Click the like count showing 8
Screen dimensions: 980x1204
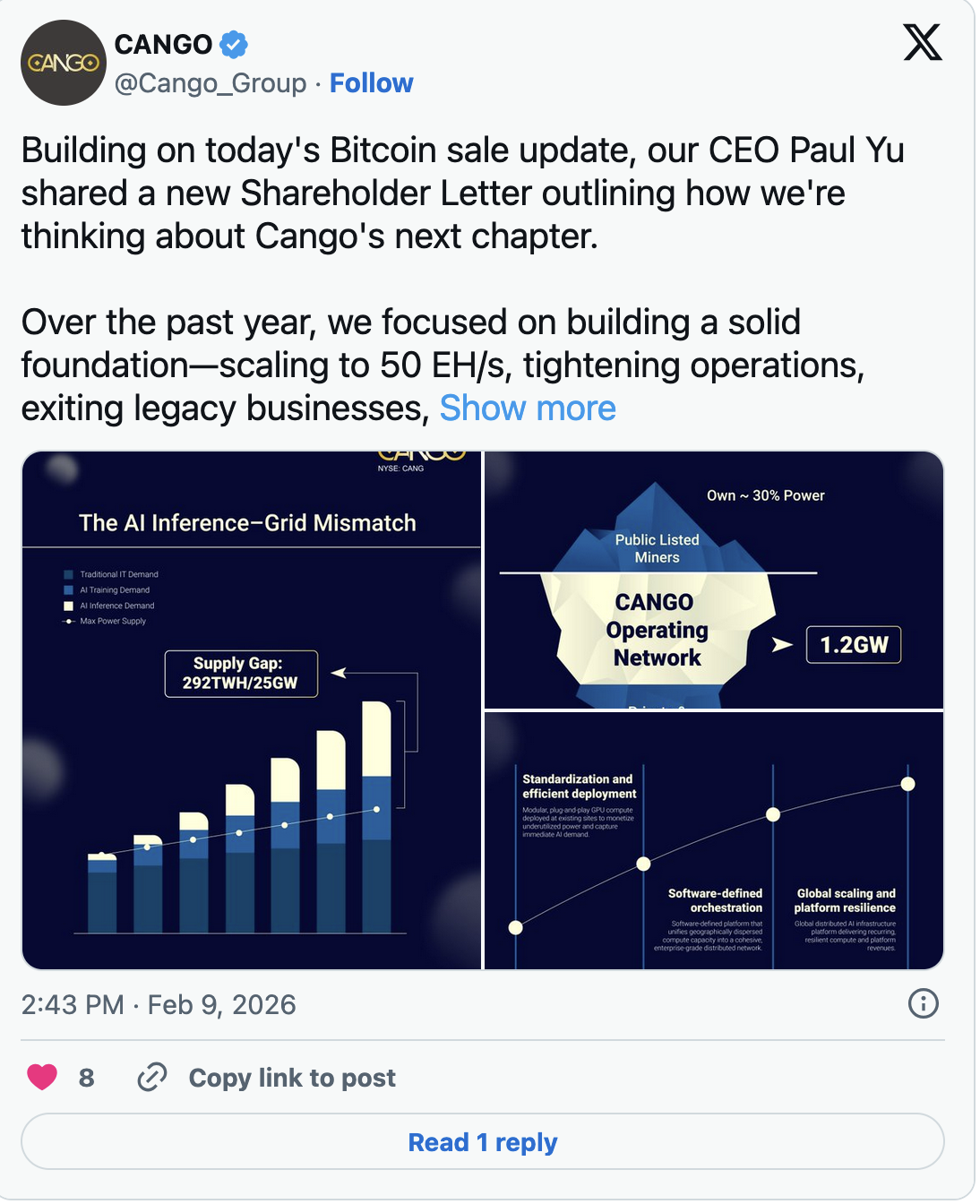coord(87,1078)
